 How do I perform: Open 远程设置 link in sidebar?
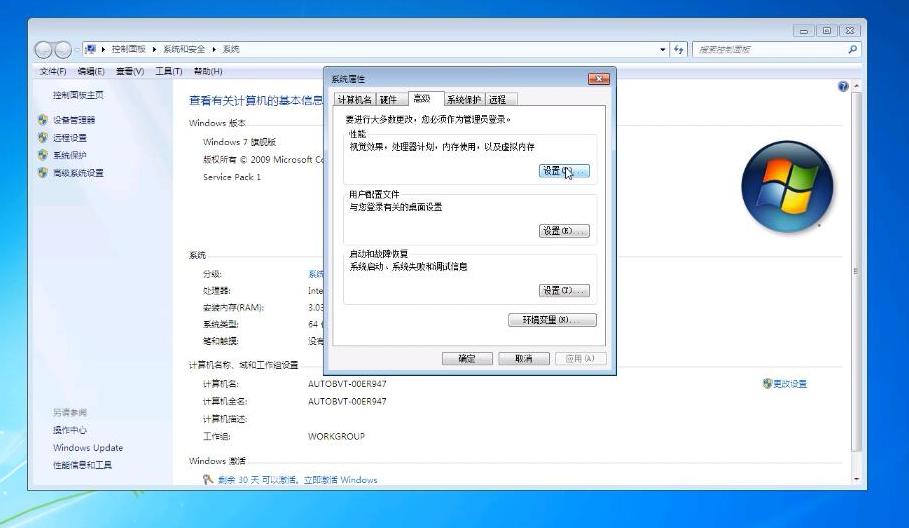[70, 137]
